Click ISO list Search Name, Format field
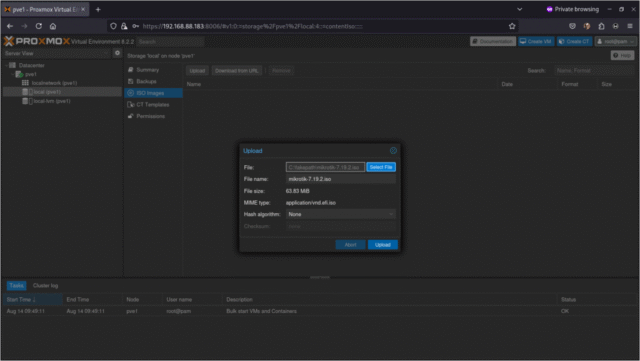The image size is (640, 361). pyautogui.click(x=594, y=71)
